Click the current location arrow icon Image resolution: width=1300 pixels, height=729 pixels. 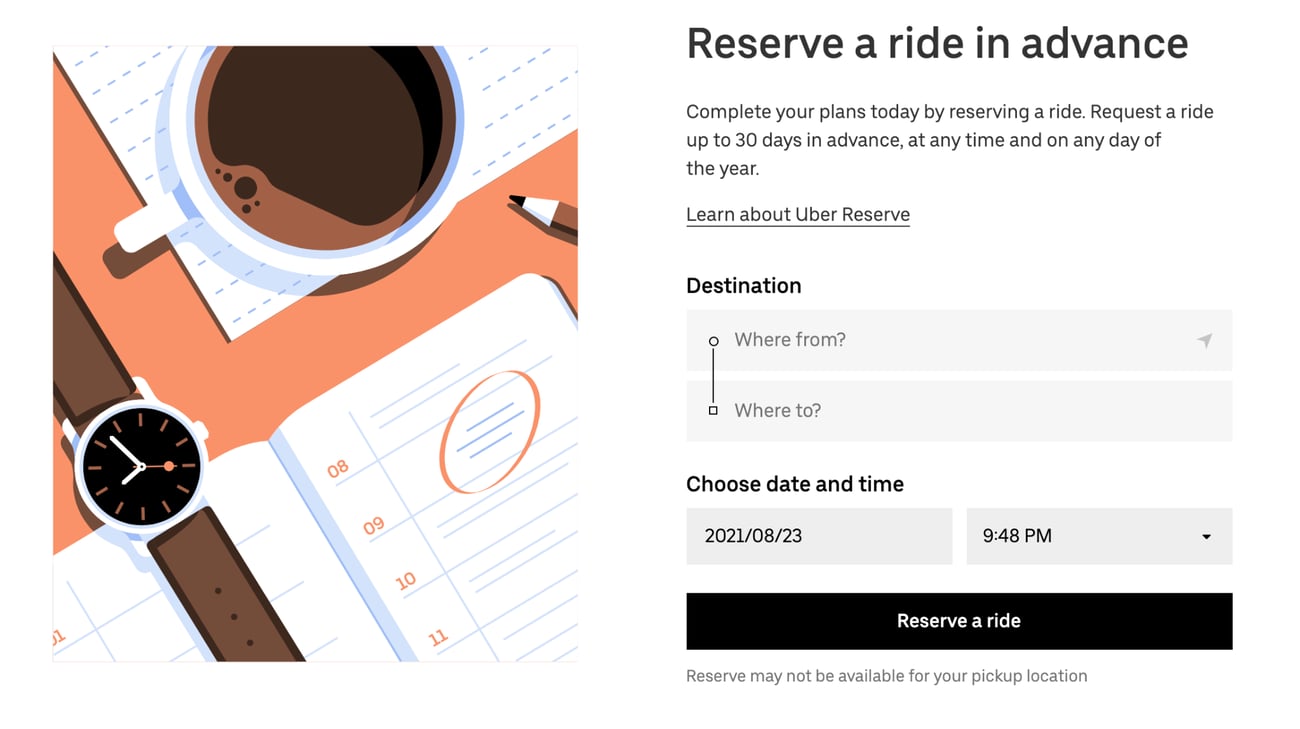(x=1205, y=341)
